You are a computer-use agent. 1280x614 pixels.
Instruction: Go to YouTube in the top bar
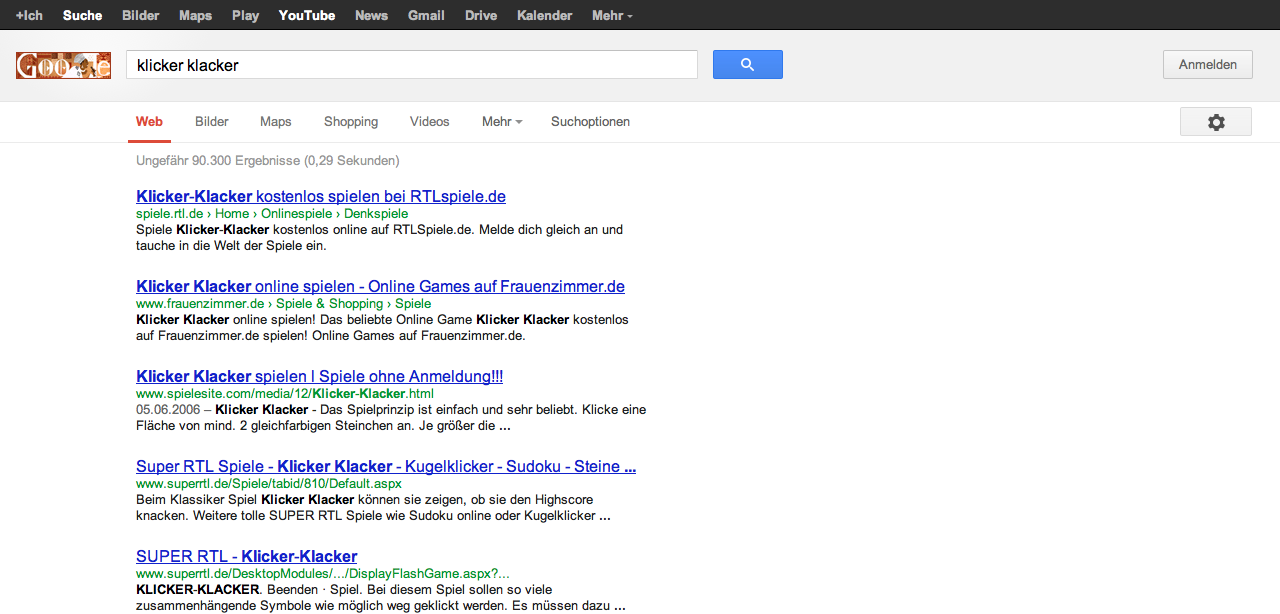(x=307, y=15)
